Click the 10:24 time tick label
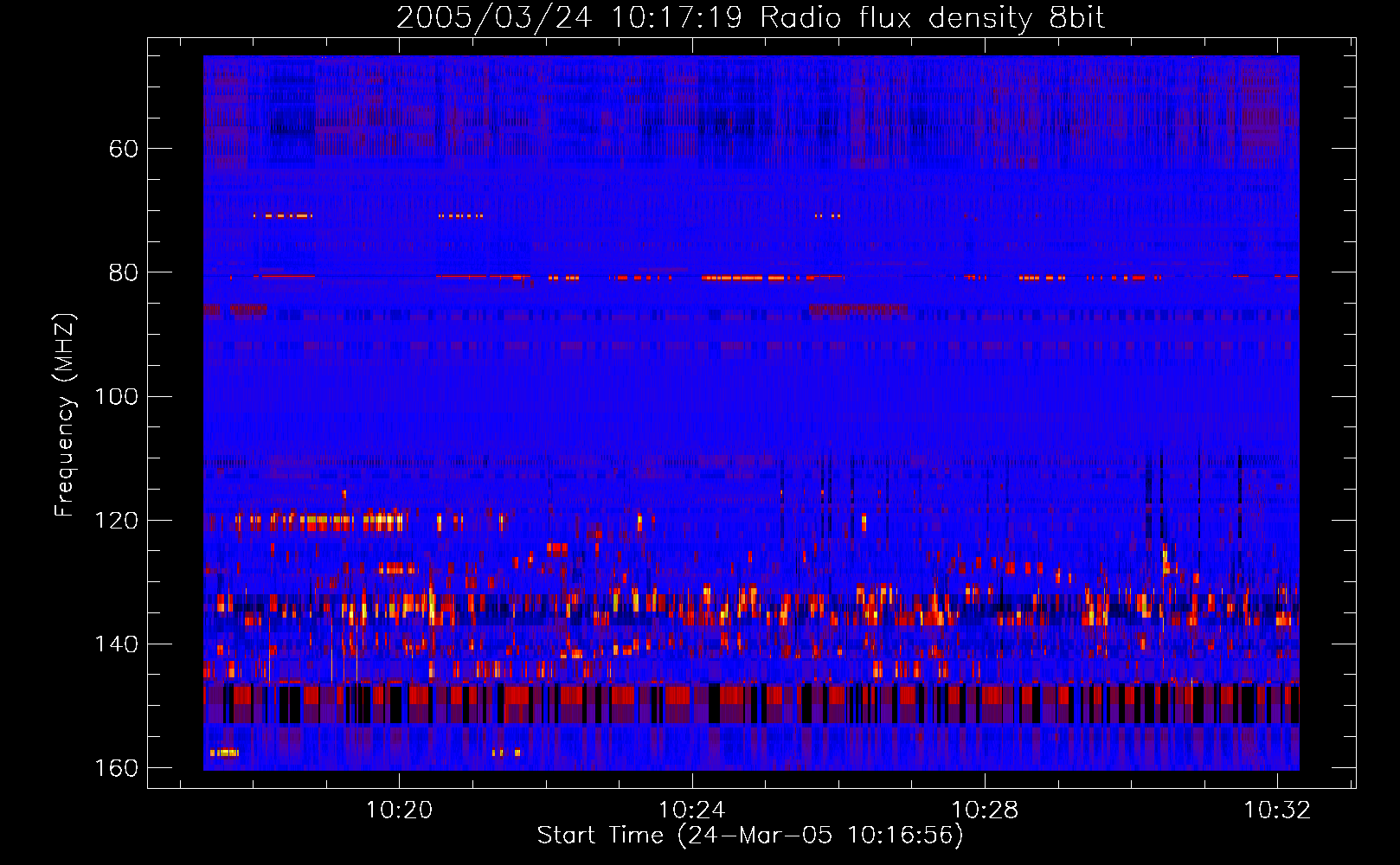This screenshot has height=865, width=1400. click(x=691, y=811)
